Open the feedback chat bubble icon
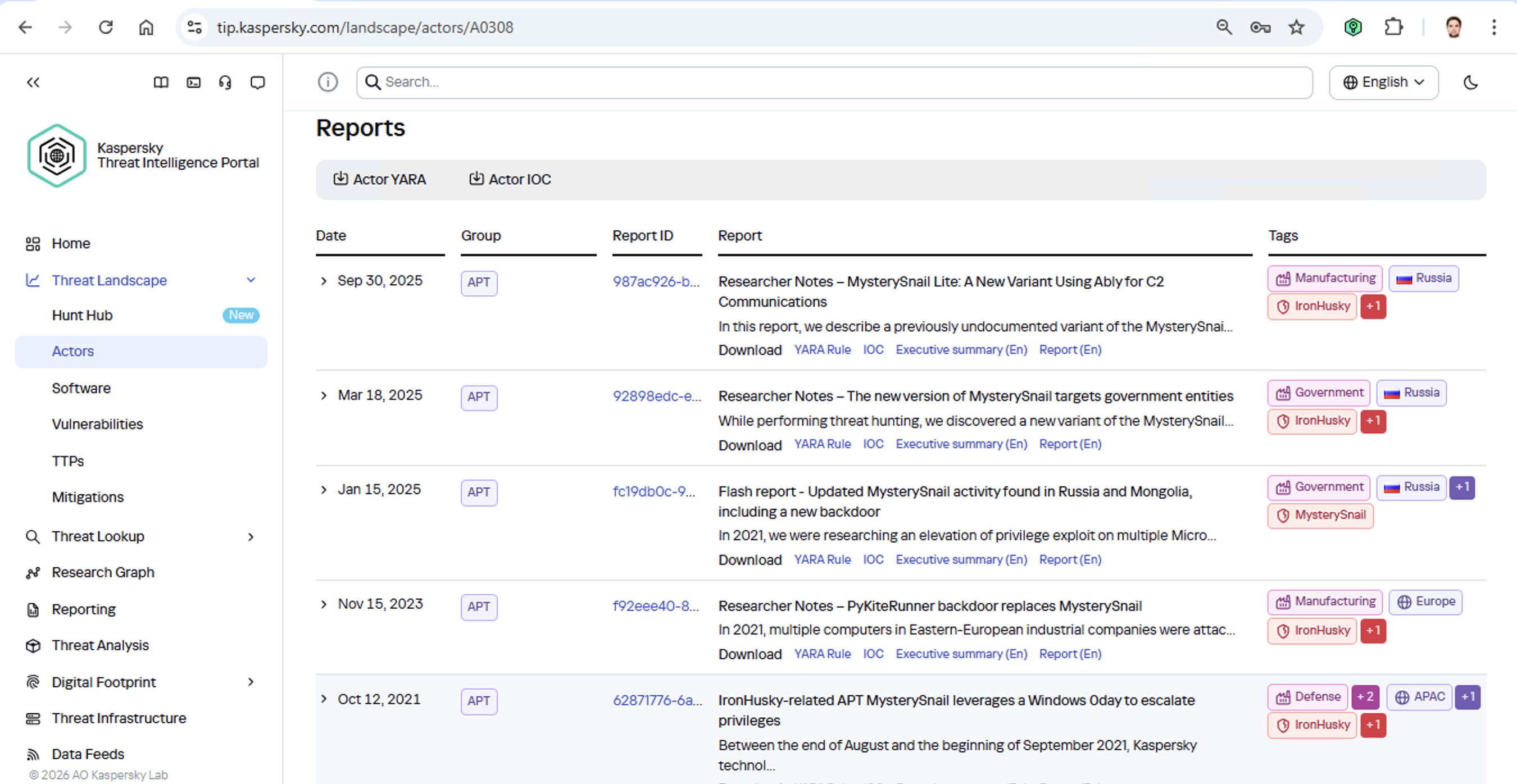Screen dimensions: 1517x784 click(x=257, y=83)
